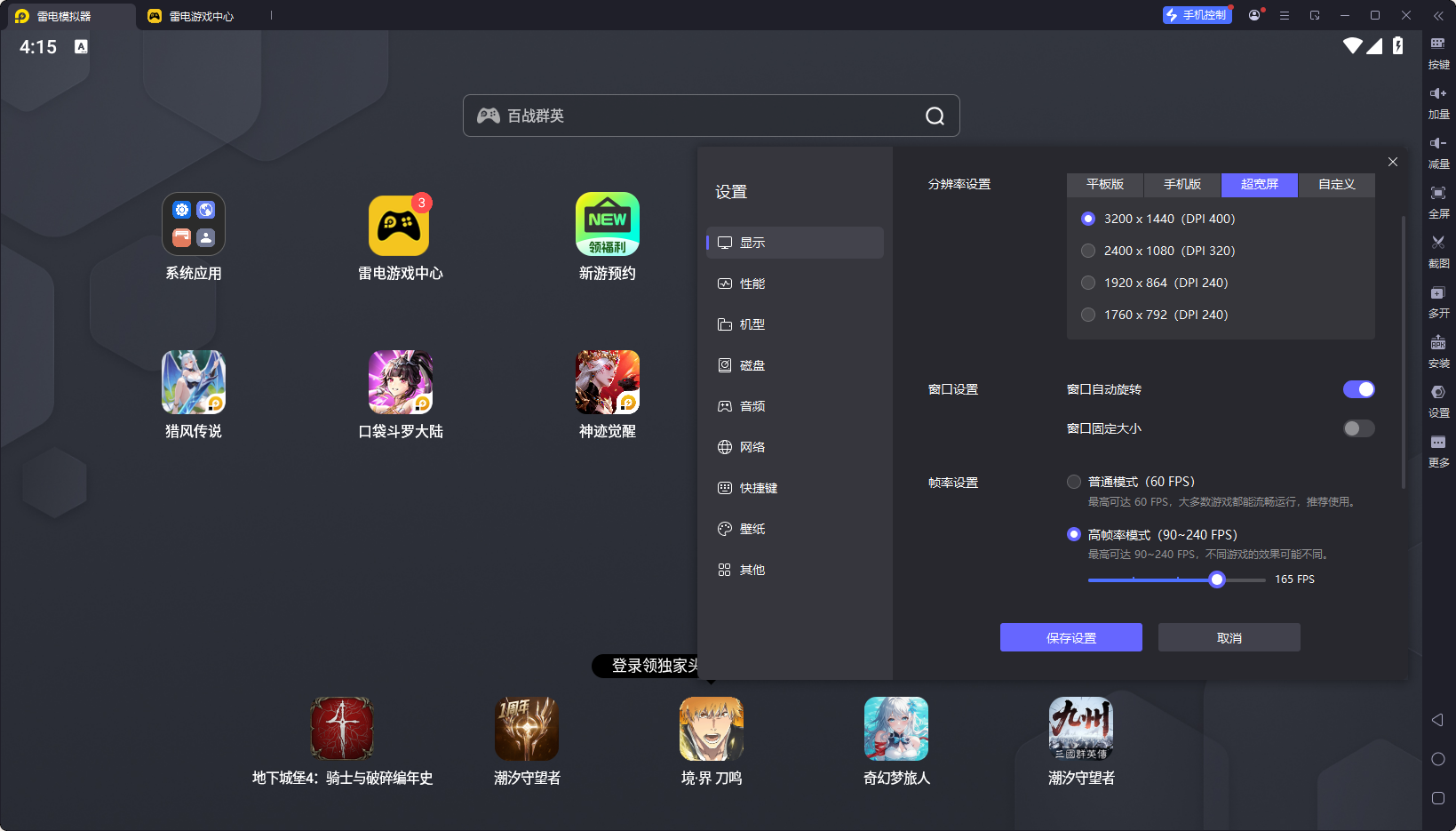Image resolution: width=1456 pixels, height=831 pixels.
Task: Show 更多 tools in the sidebar
Action: [x=1438, y=451]
